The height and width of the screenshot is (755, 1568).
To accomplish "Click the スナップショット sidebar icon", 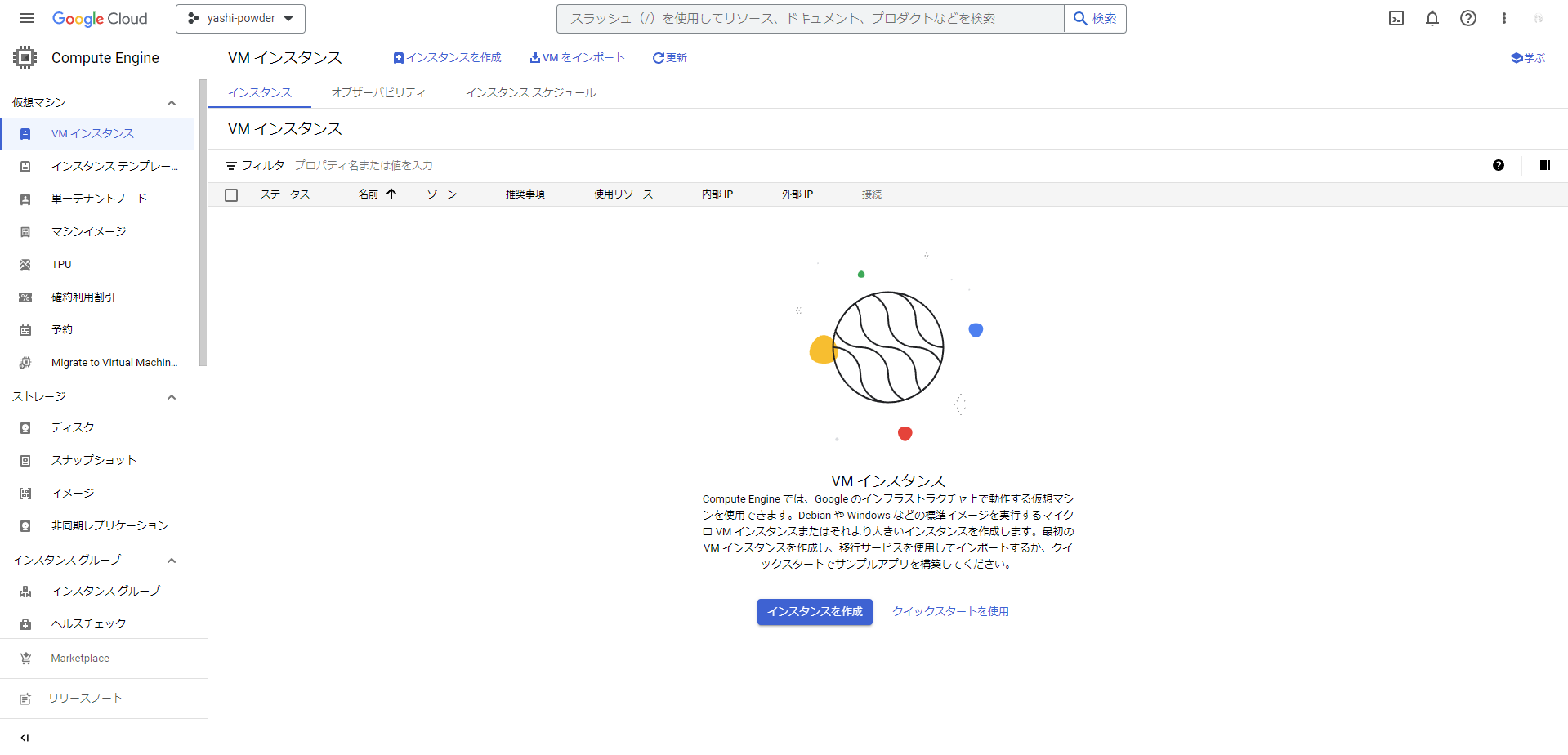I will (25, 461).
